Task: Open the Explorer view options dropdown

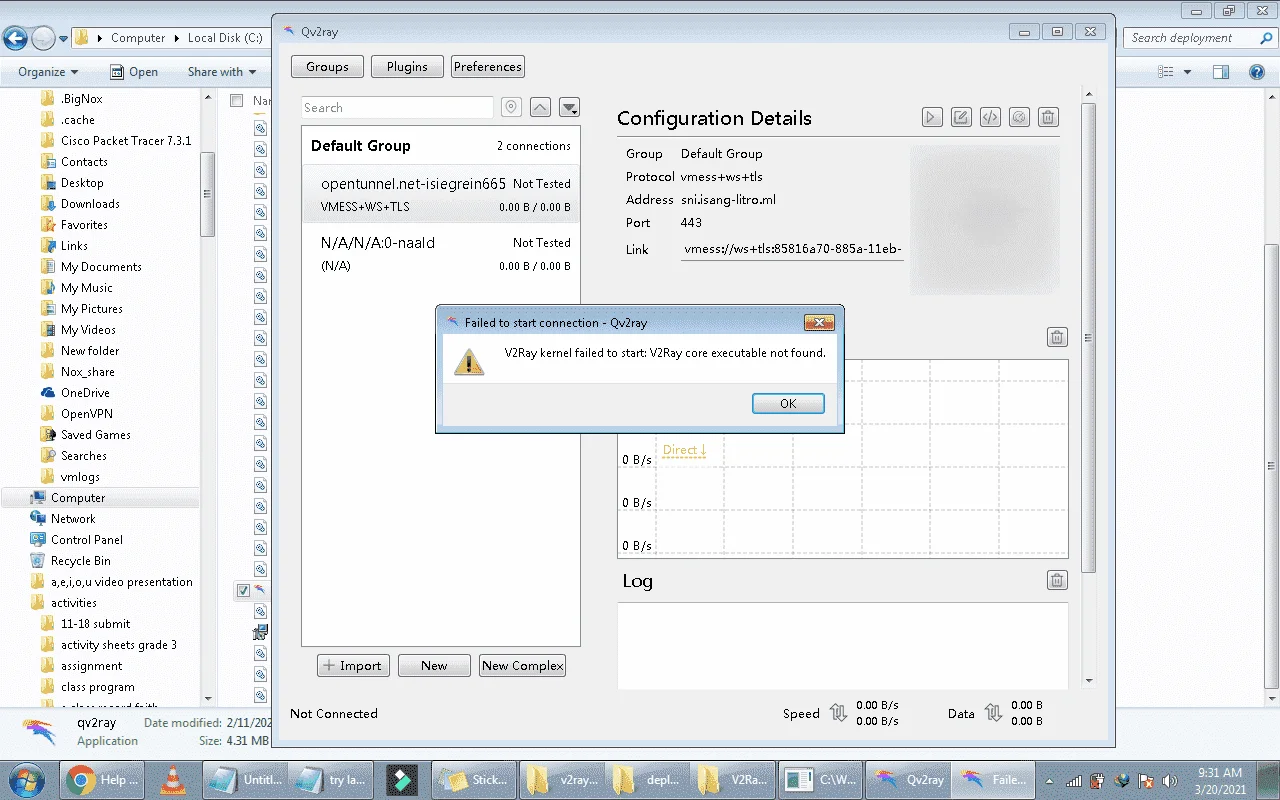Action: (1188, 72)
